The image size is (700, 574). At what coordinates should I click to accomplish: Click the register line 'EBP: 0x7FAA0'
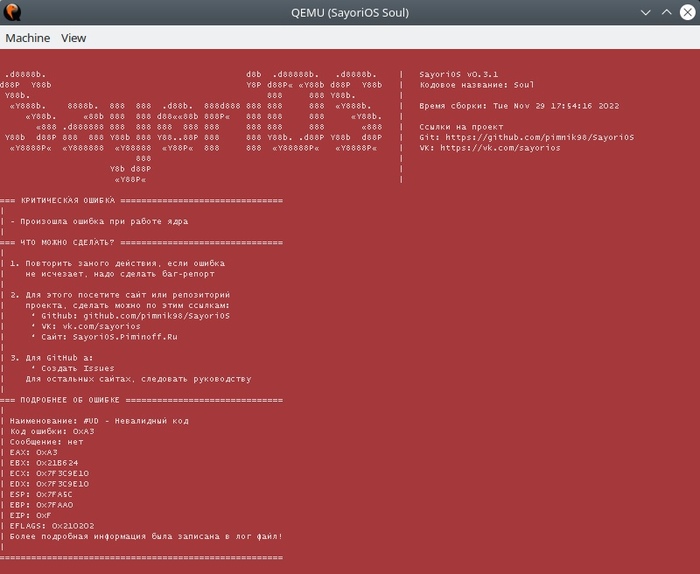click(41, 505)
